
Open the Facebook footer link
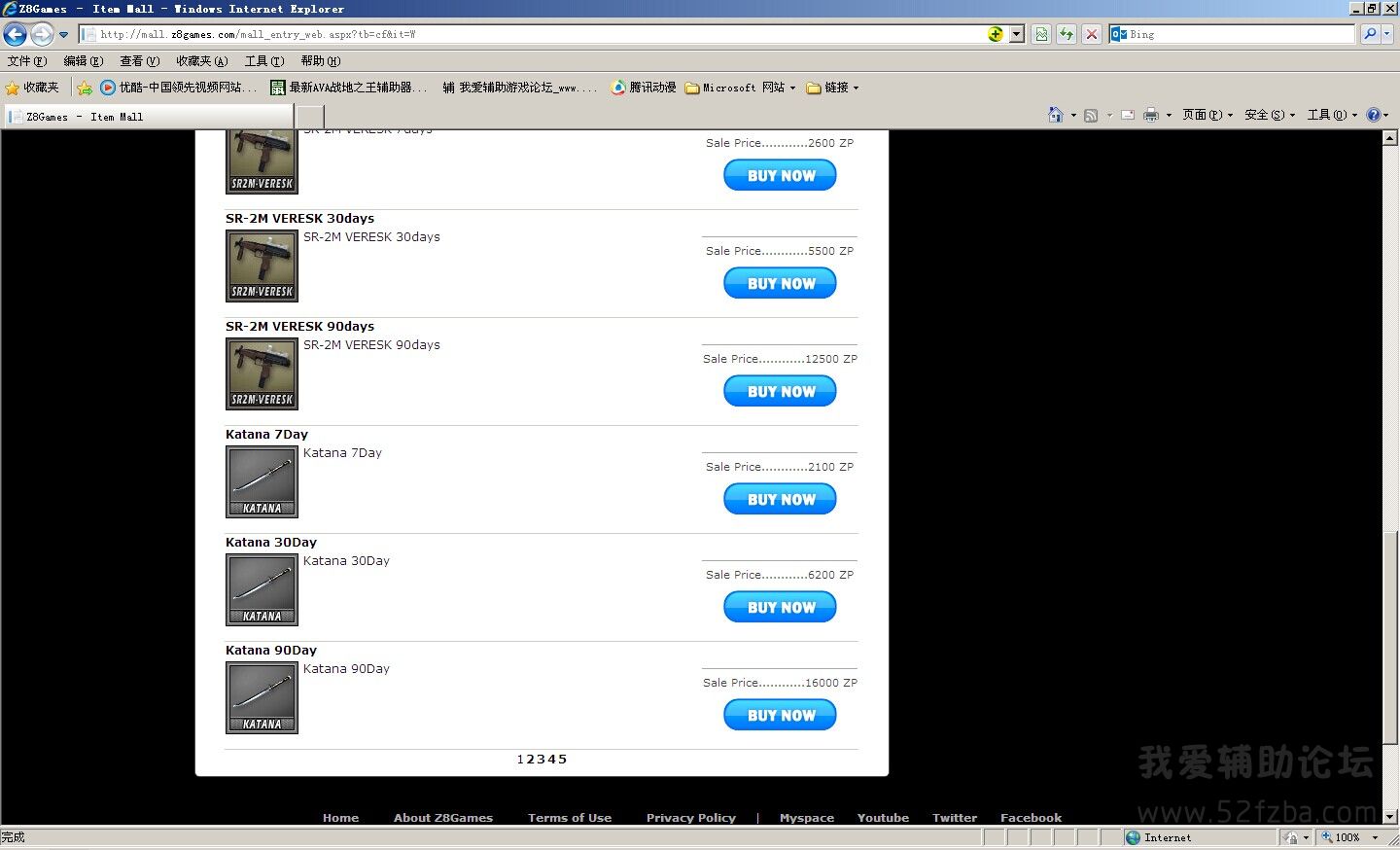tap(1031, 818)
